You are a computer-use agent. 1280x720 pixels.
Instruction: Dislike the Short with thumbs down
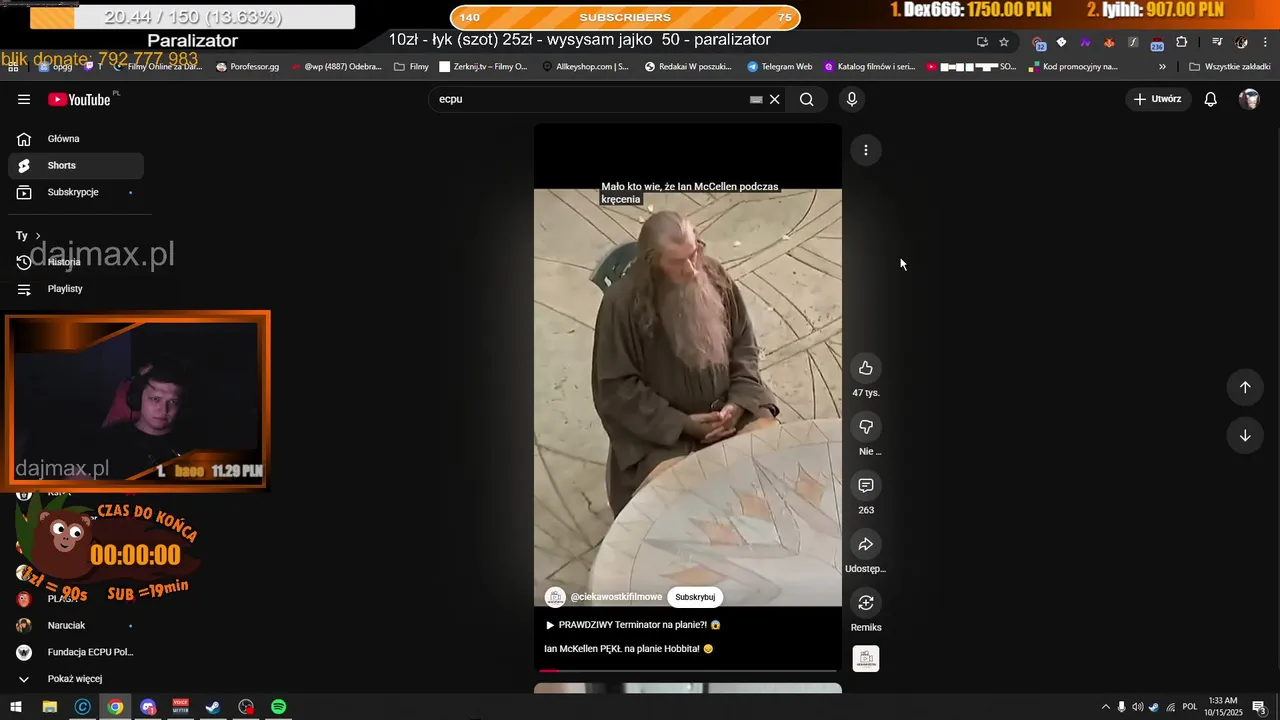(866, 427)
